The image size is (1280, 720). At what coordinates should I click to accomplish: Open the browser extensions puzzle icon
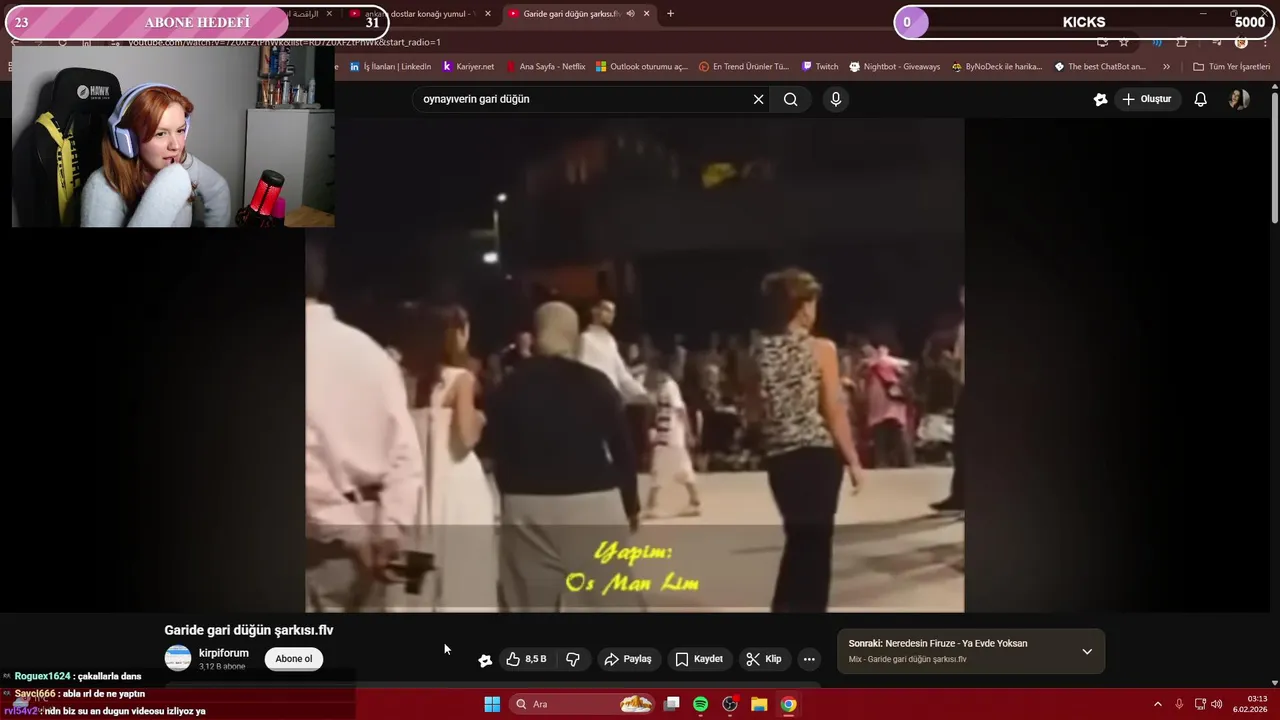coord(1181,42)
